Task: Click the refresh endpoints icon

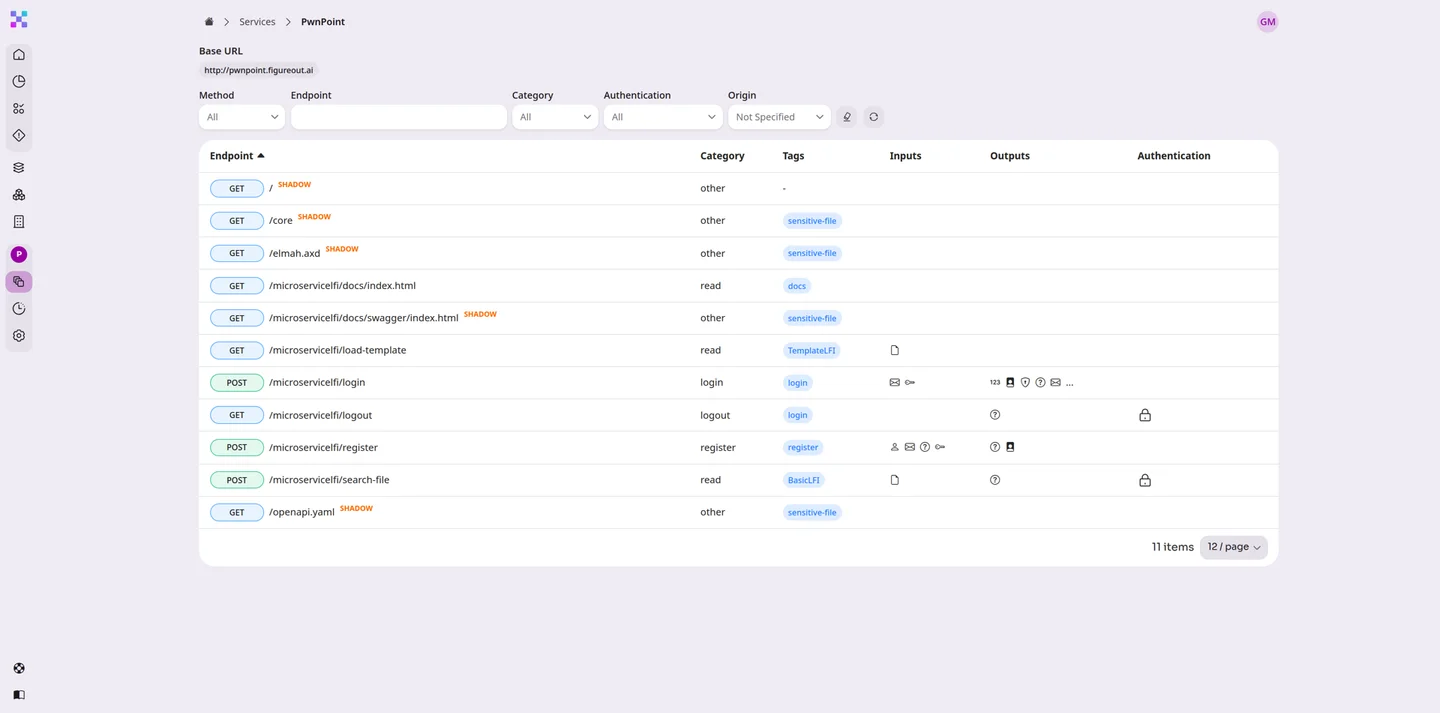Action: [873, 117]
